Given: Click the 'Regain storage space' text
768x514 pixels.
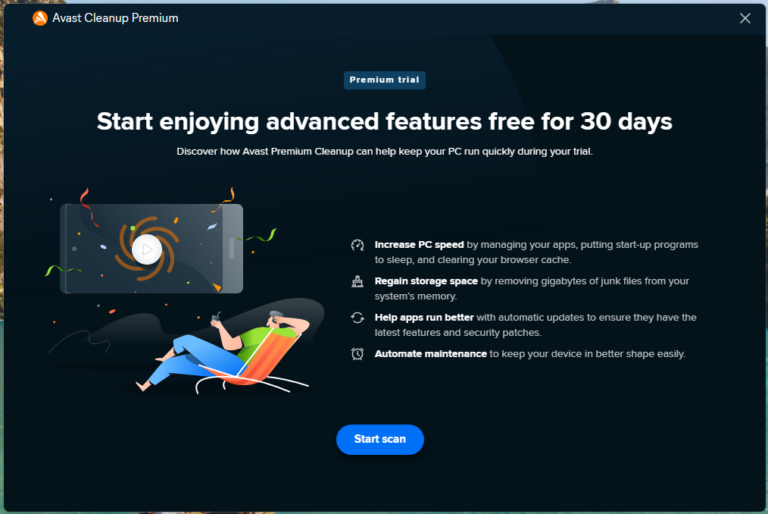Looking at the screenshot, I should (x=426, y=281).
